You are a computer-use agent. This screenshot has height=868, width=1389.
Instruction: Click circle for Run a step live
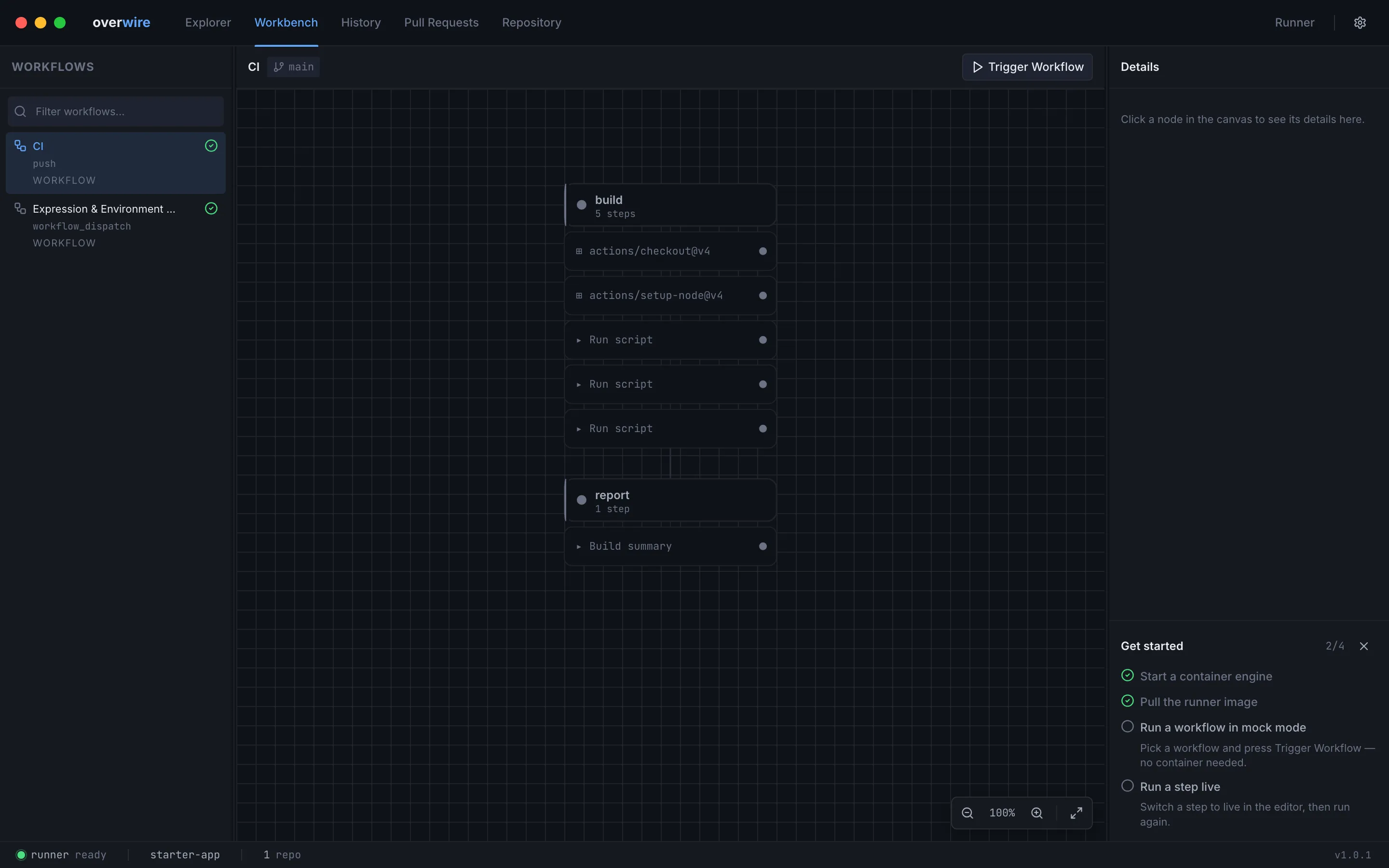click(x=1127, y=786)
